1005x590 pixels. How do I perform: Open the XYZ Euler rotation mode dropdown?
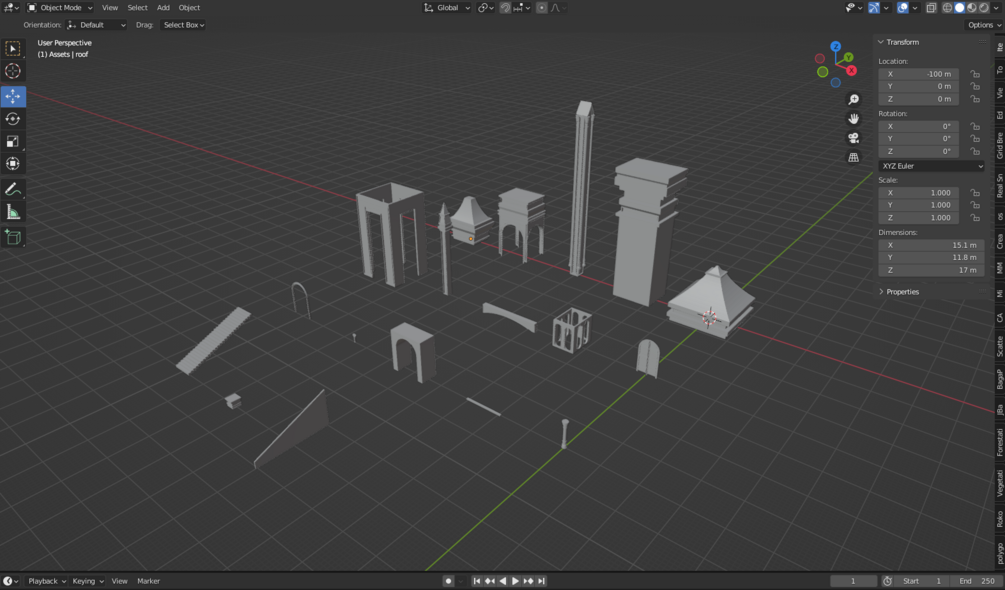pos(931,166)
